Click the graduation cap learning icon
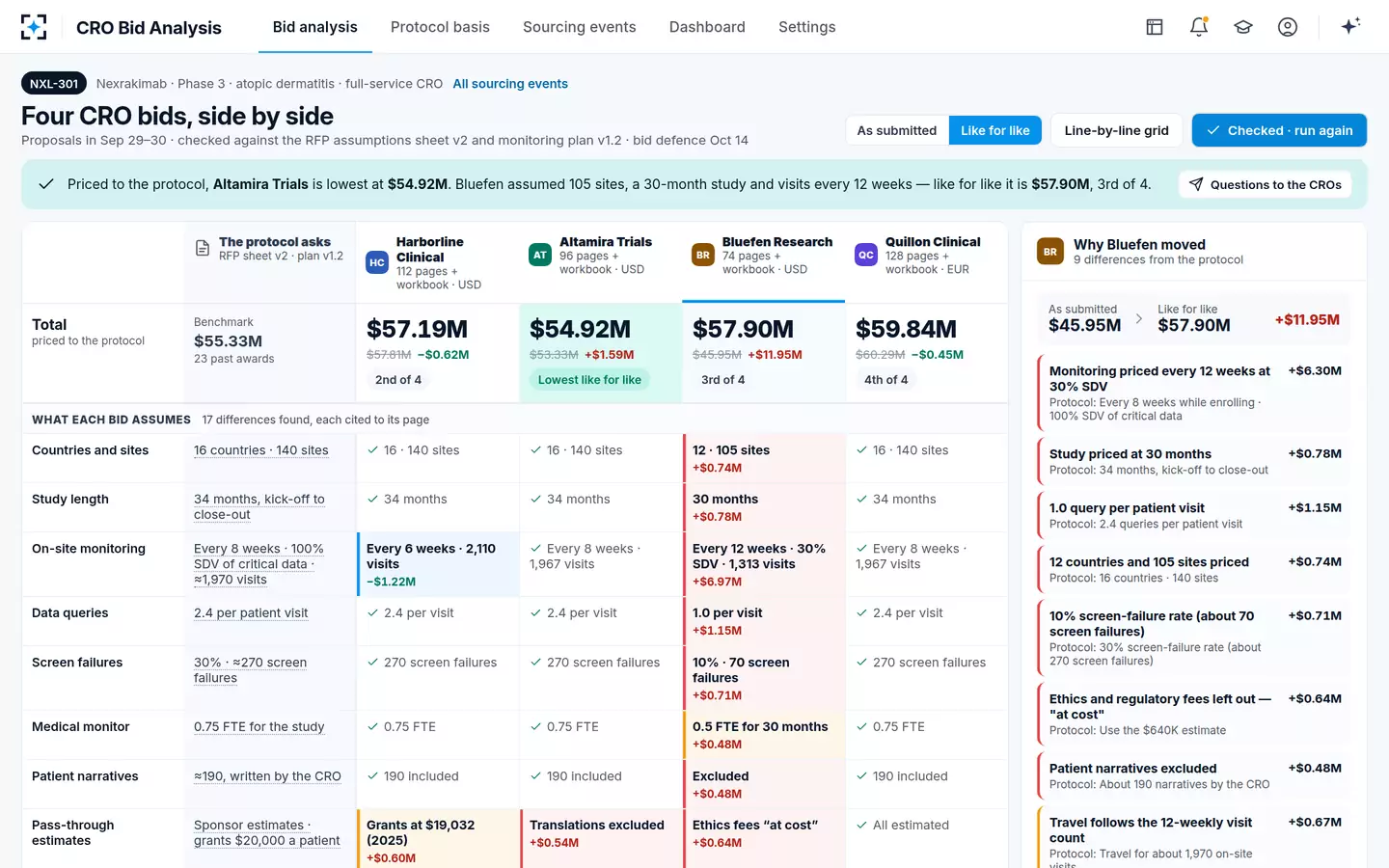Image resolution: width=1389 pixels, height=868 pixels. [x=1243, y=27]
